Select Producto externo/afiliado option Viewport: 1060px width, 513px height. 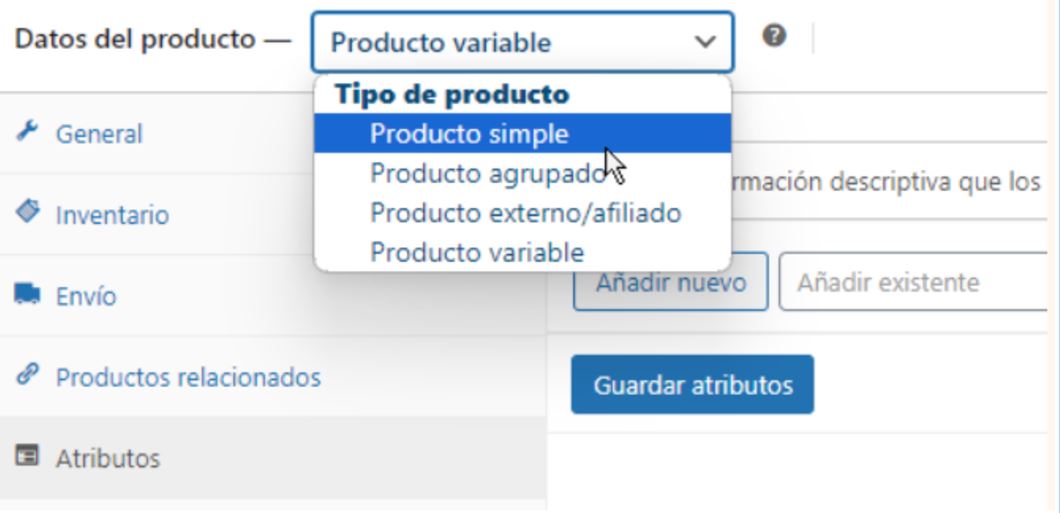tap(525, 213)
